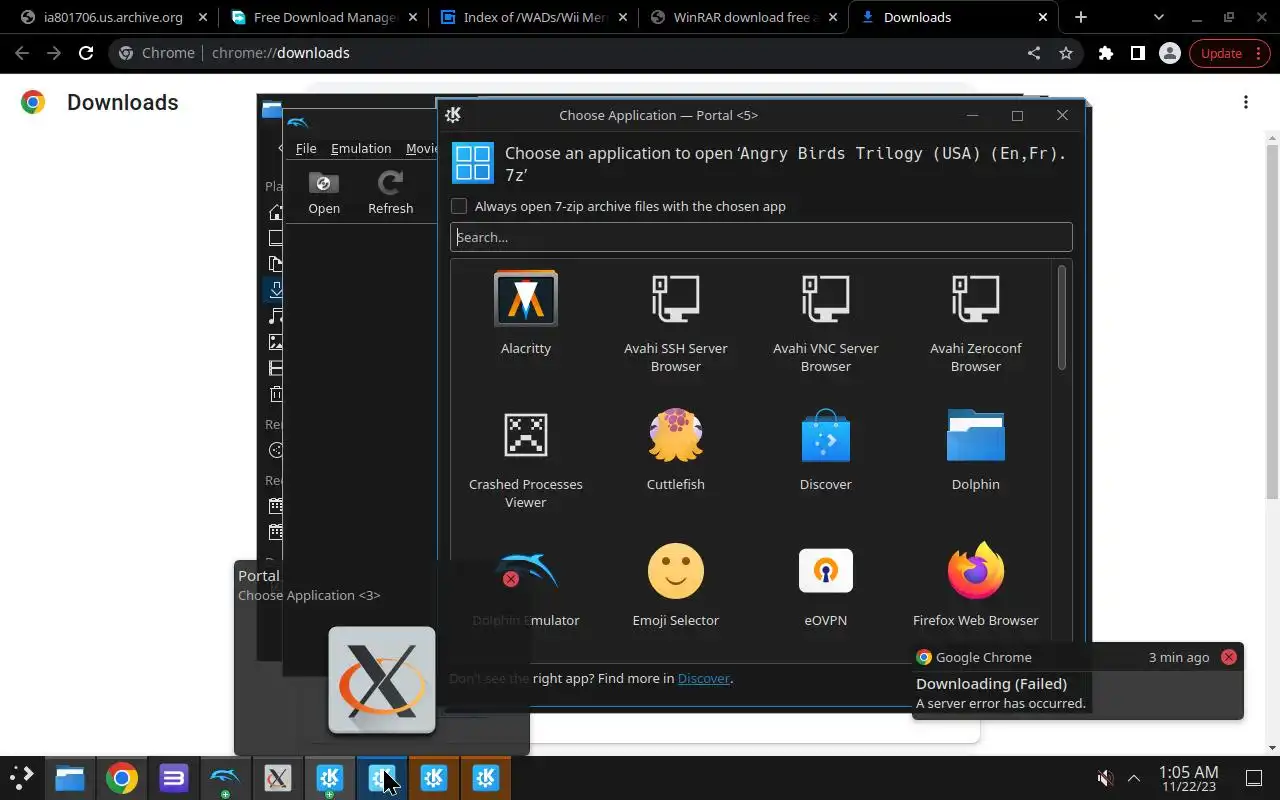
Task: Click the Music place in Dolphin sidebar
Action: (276, 316)
